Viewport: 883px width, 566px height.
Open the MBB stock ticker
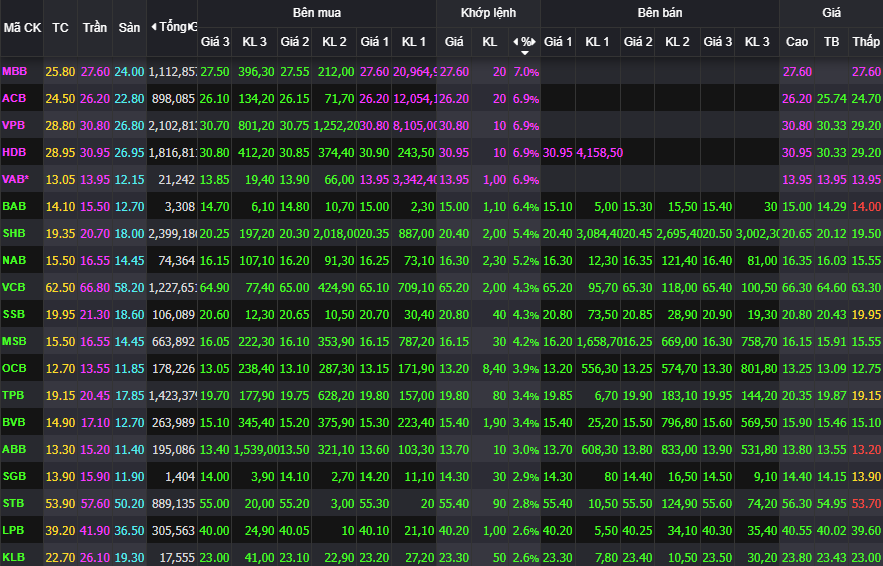point(15,72)
